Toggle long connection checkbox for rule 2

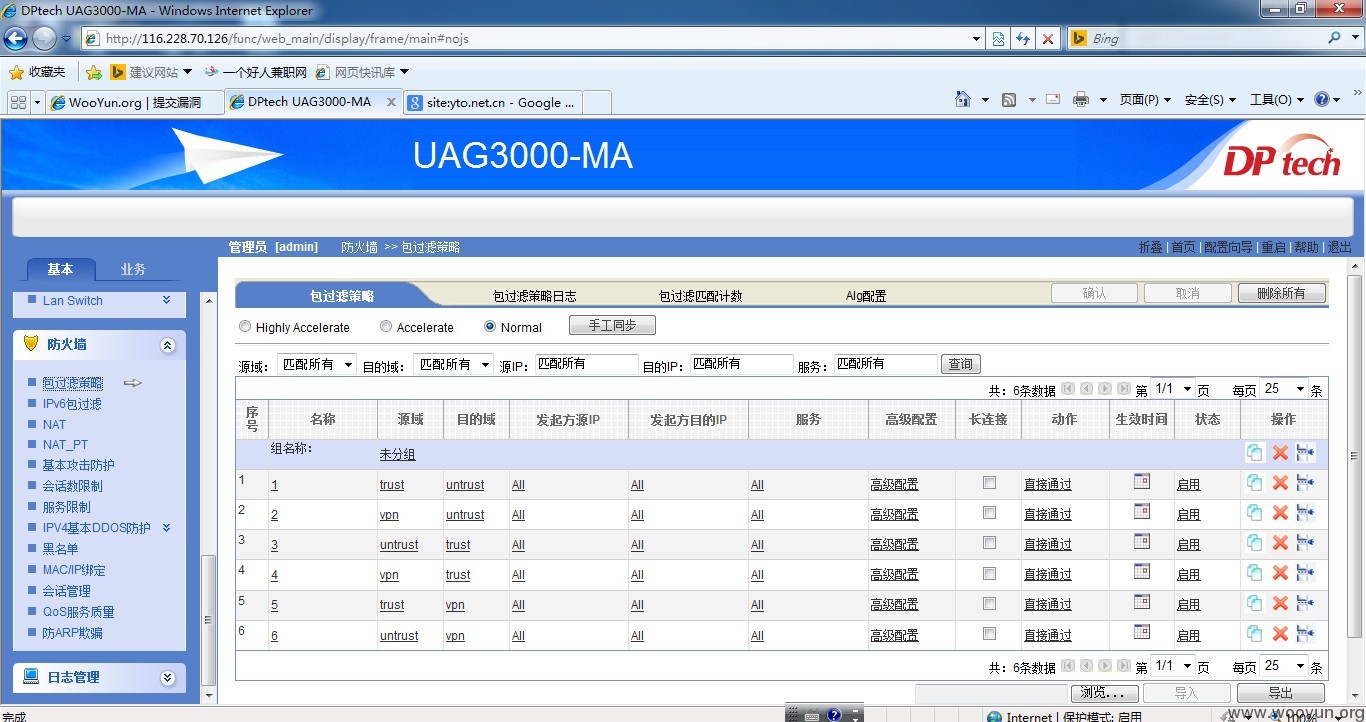point(989,512)
